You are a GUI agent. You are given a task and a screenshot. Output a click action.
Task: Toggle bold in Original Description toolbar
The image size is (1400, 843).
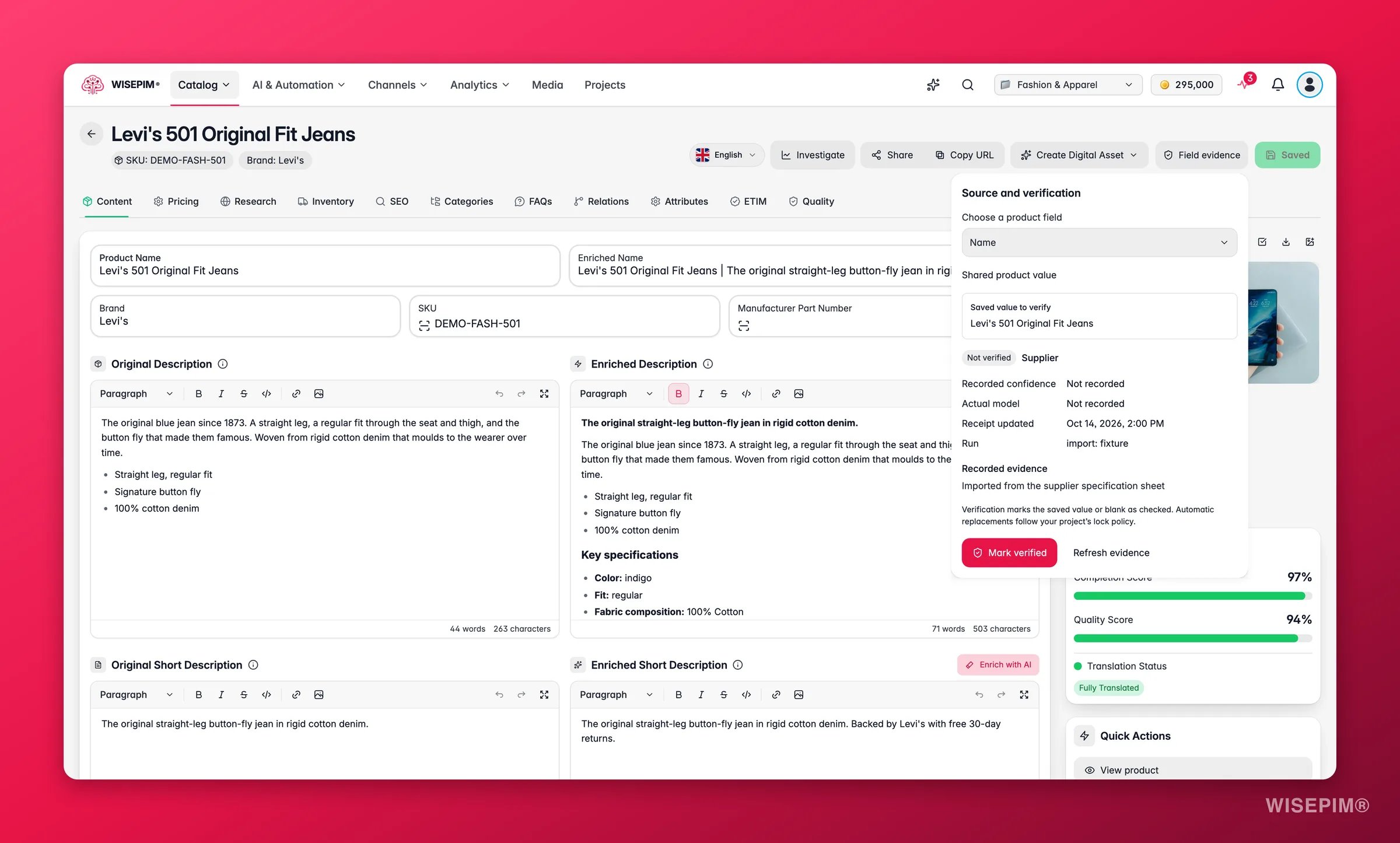[198, 394]
